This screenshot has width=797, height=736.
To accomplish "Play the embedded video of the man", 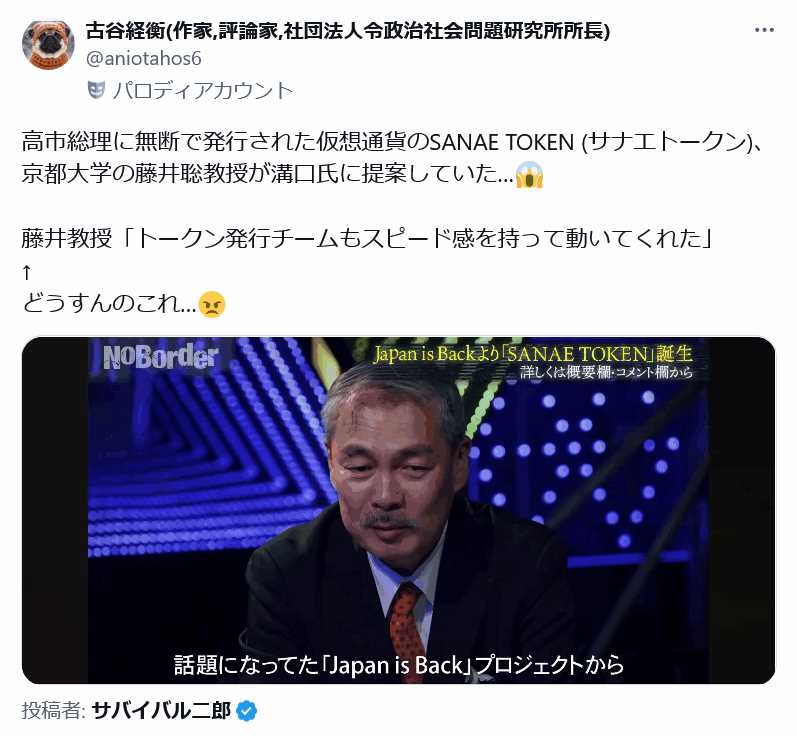I will coord(398,510).
